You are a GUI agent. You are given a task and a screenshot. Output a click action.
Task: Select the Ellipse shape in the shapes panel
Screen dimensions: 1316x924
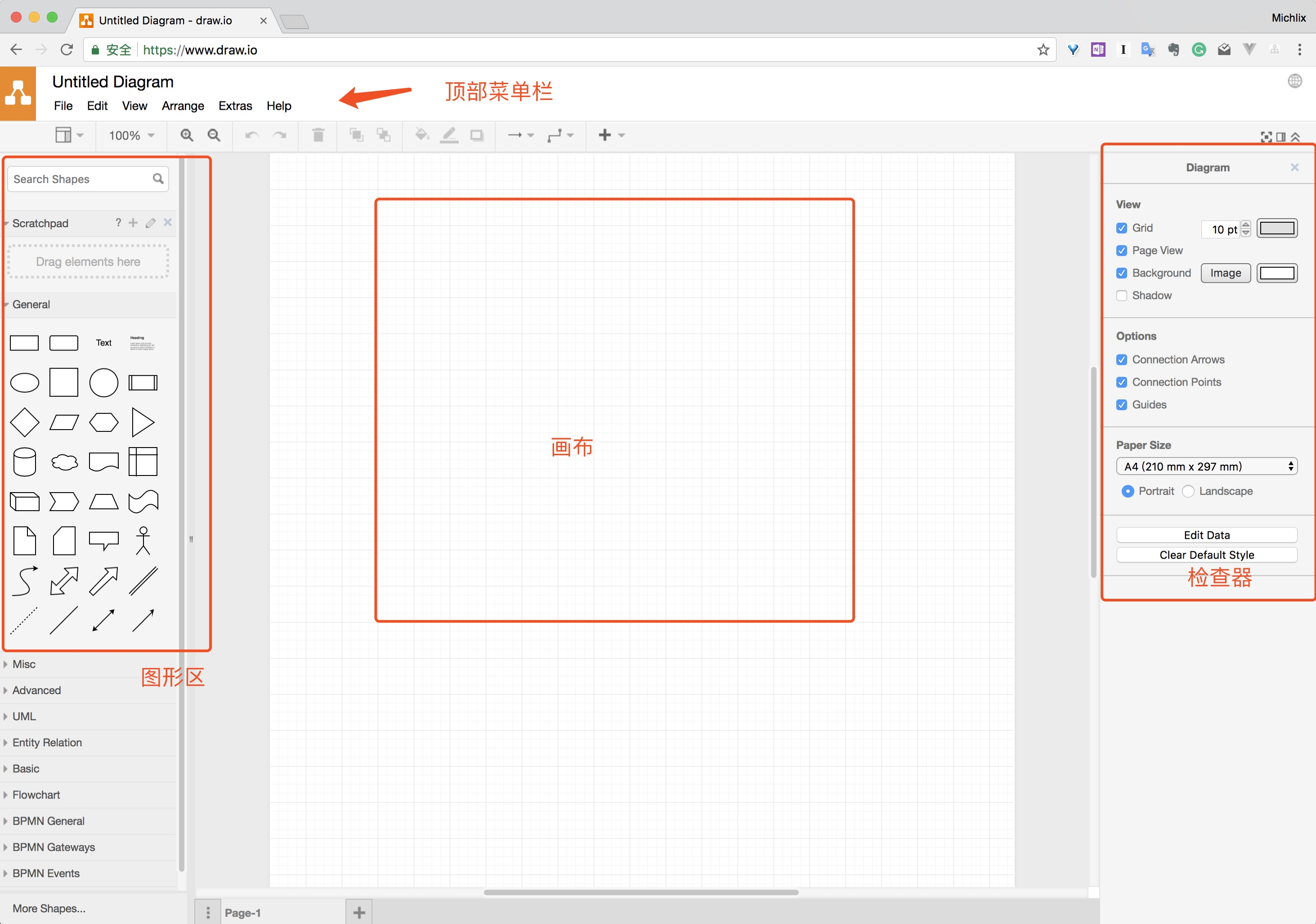[25, 382]
